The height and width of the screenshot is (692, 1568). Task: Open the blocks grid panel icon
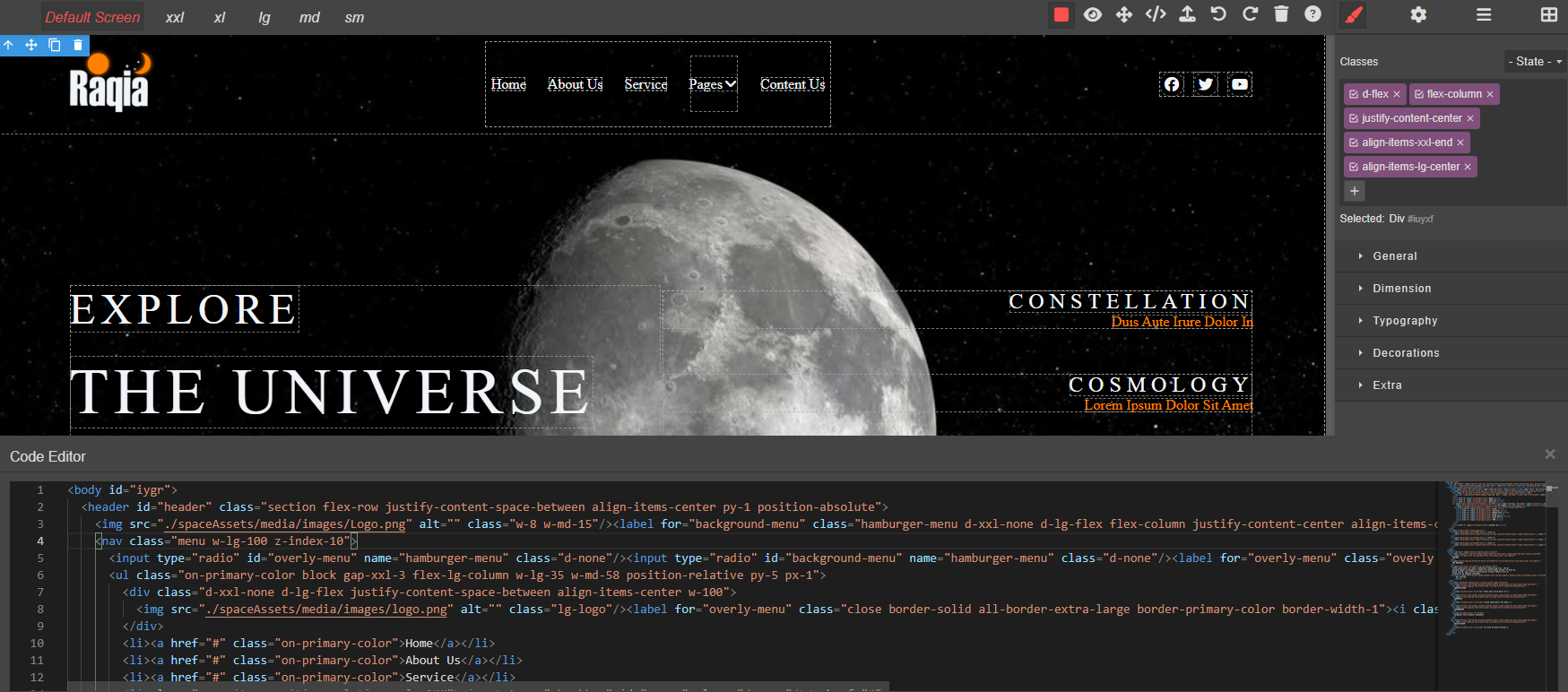click(1548, 14)
